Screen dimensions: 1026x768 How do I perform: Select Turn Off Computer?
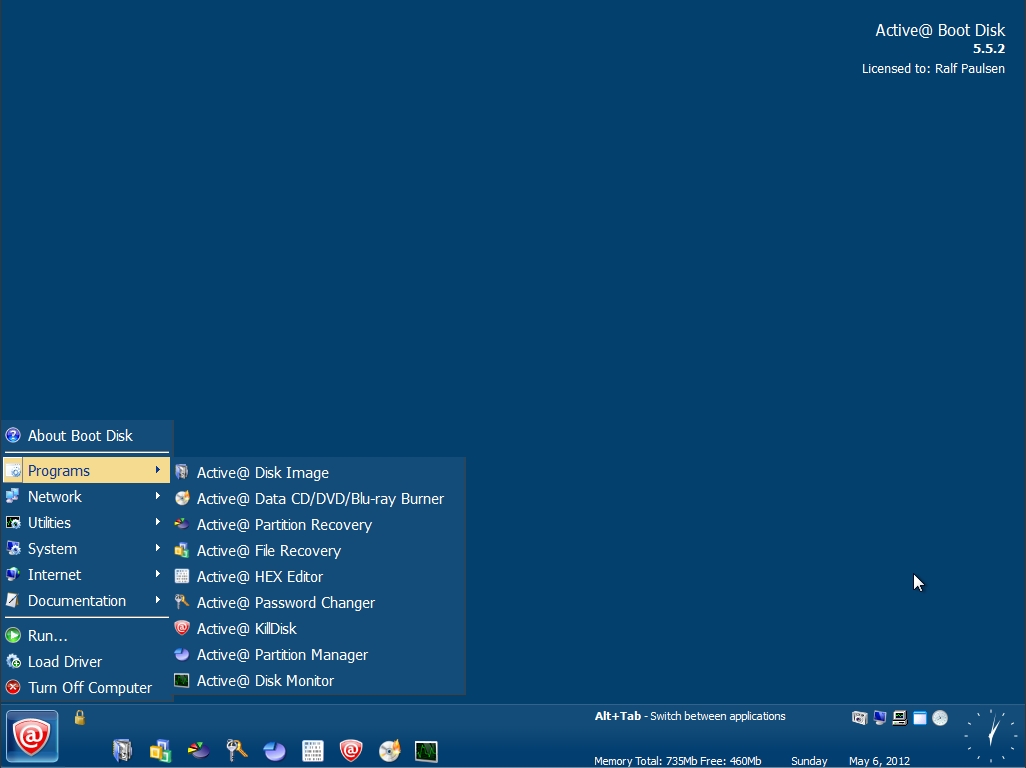tap(90, 687)
